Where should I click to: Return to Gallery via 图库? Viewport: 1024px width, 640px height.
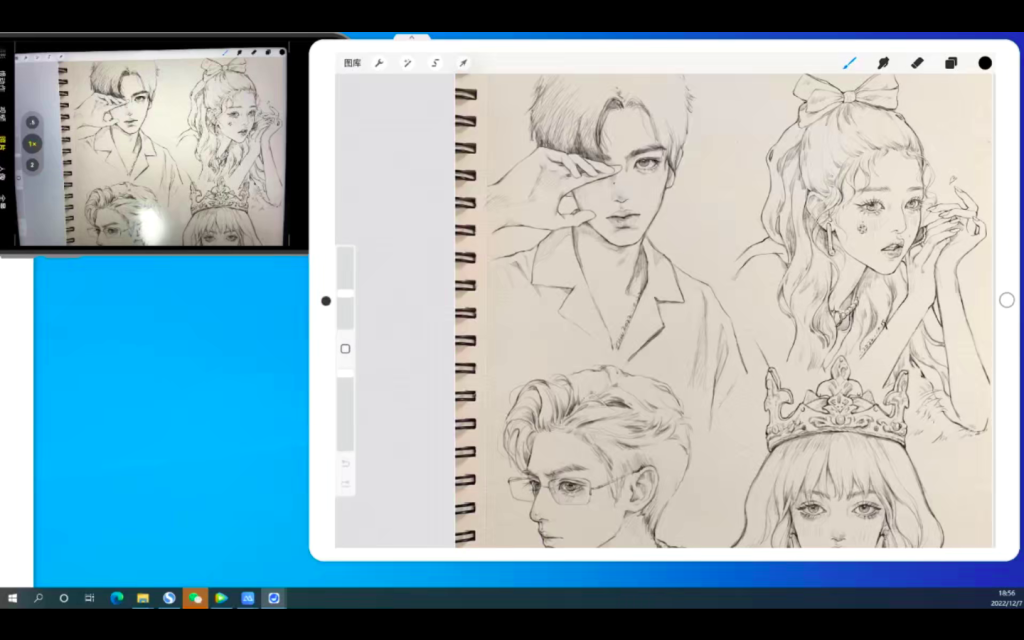(x=352, y=62)
